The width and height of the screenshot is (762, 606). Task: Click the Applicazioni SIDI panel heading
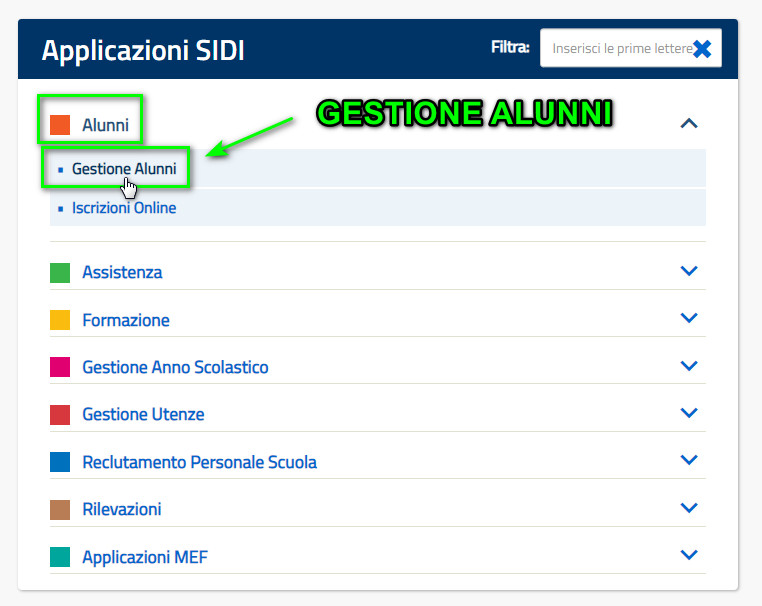[x=143, y=51]
